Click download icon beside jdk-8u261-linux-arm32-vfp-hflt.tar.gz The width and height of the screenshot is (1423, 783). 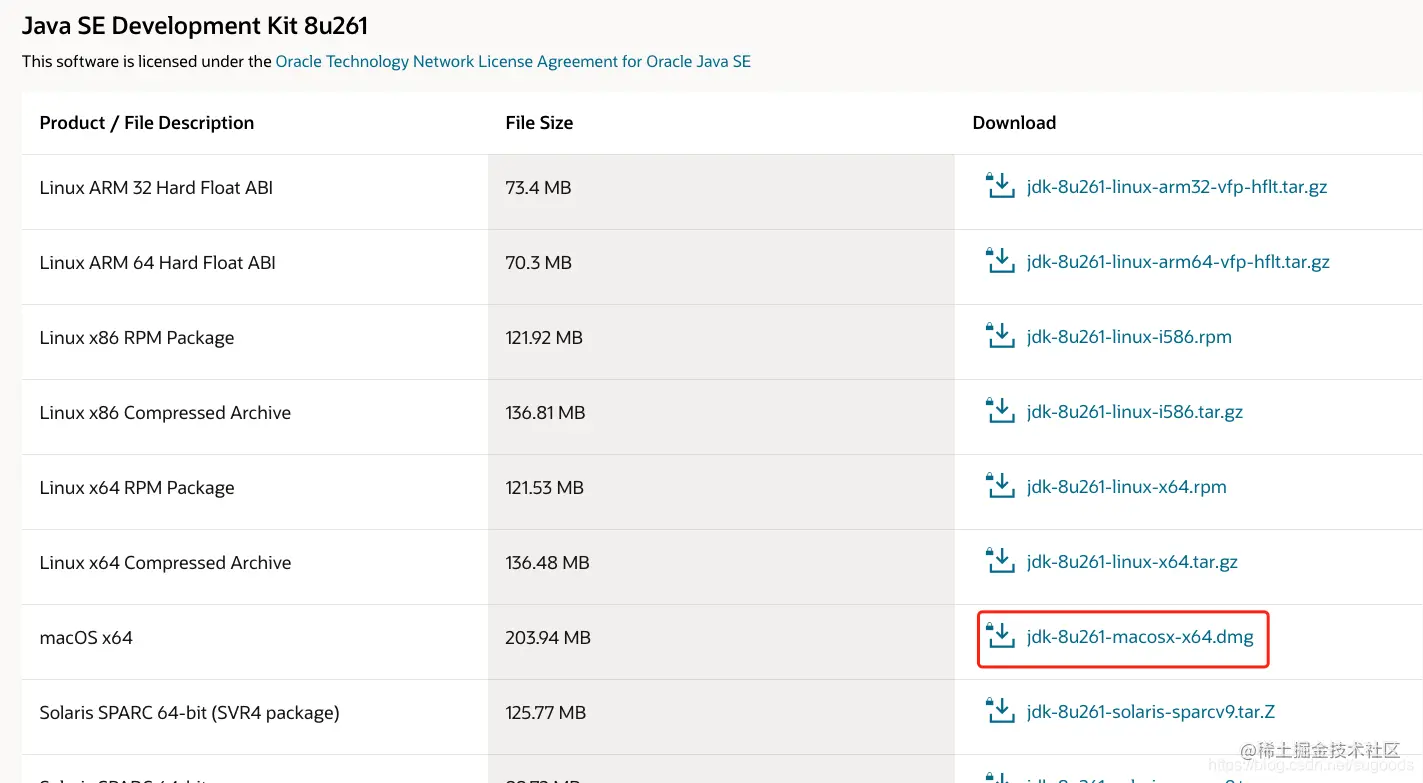coord(1000,186)
